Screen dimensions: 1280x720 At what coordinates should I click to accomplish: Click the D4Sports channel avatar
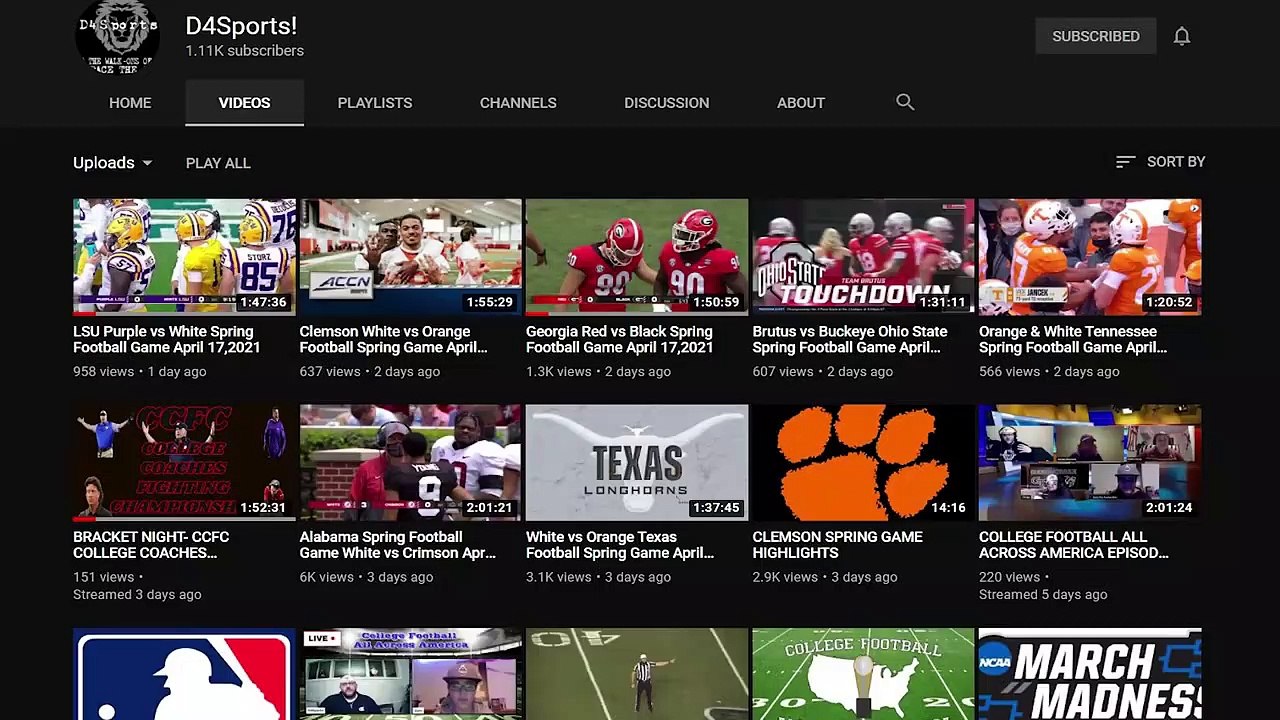pyautogui.click(x=117, y=38)
